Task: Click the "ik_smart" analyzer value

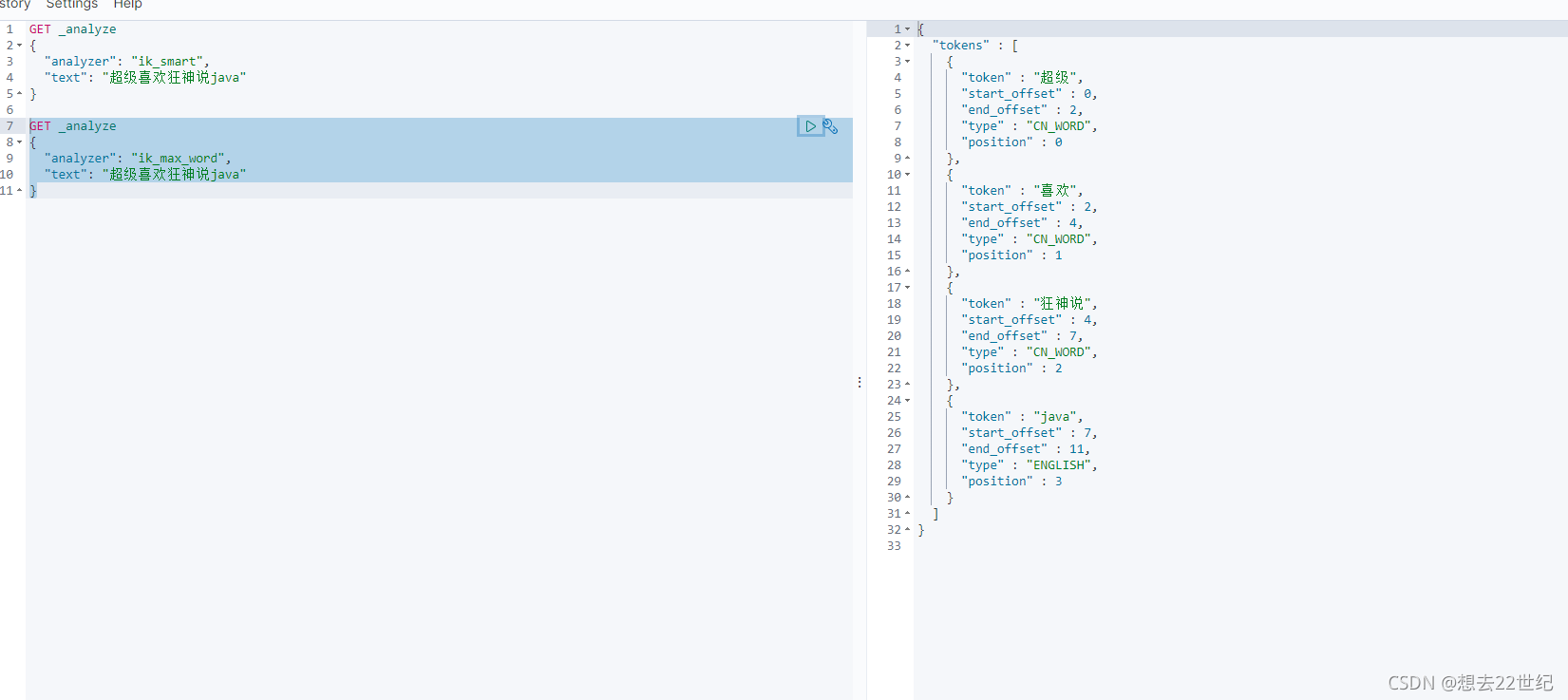Action: 167,62
